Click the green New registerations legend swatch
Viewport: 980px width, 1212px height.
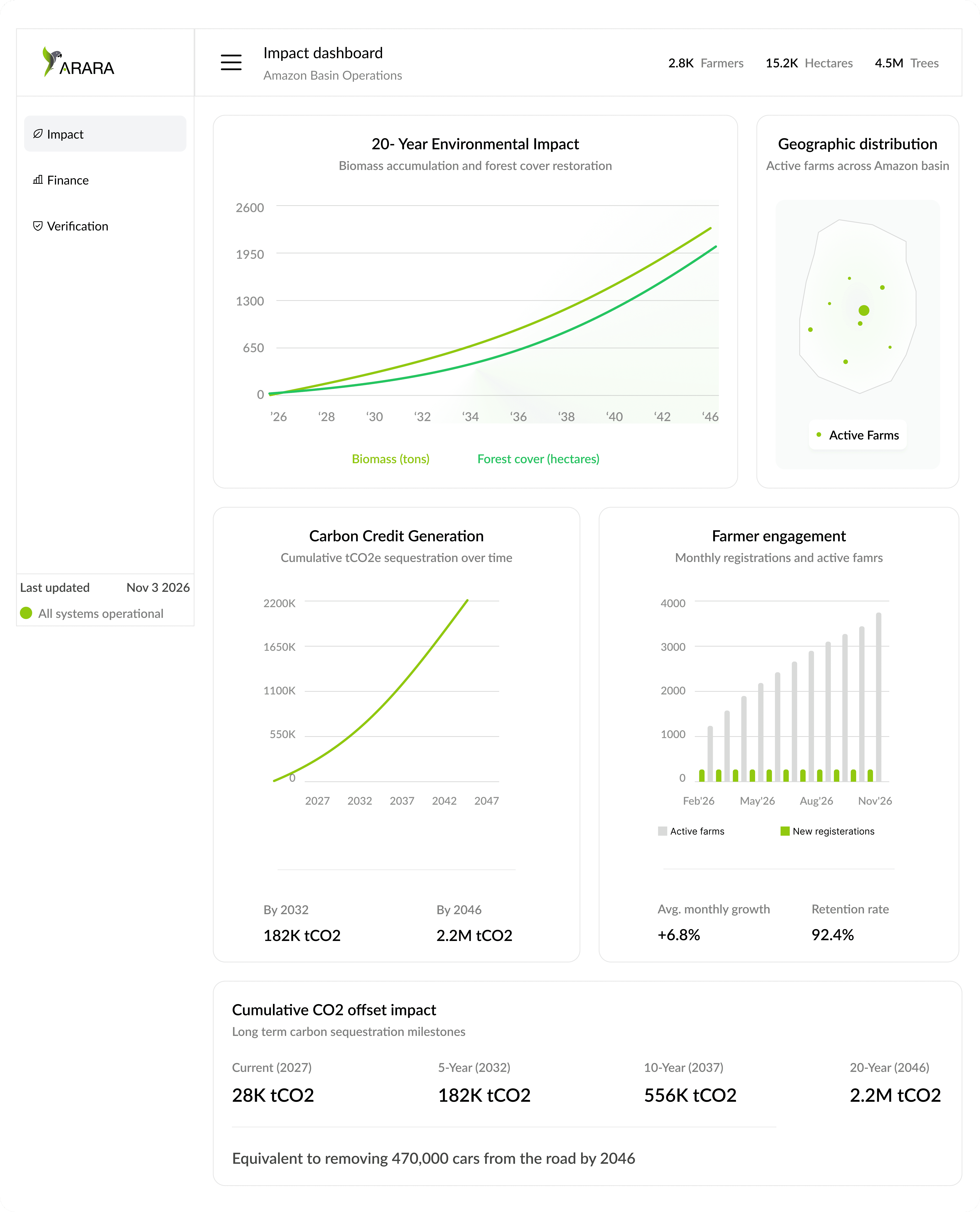coord(785,831)
